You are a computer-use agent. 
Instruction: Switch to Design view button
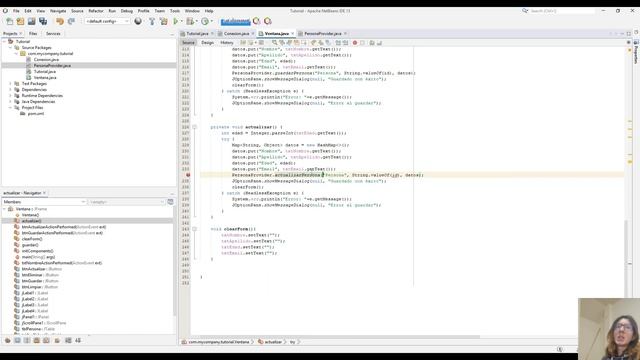[207, 42]
